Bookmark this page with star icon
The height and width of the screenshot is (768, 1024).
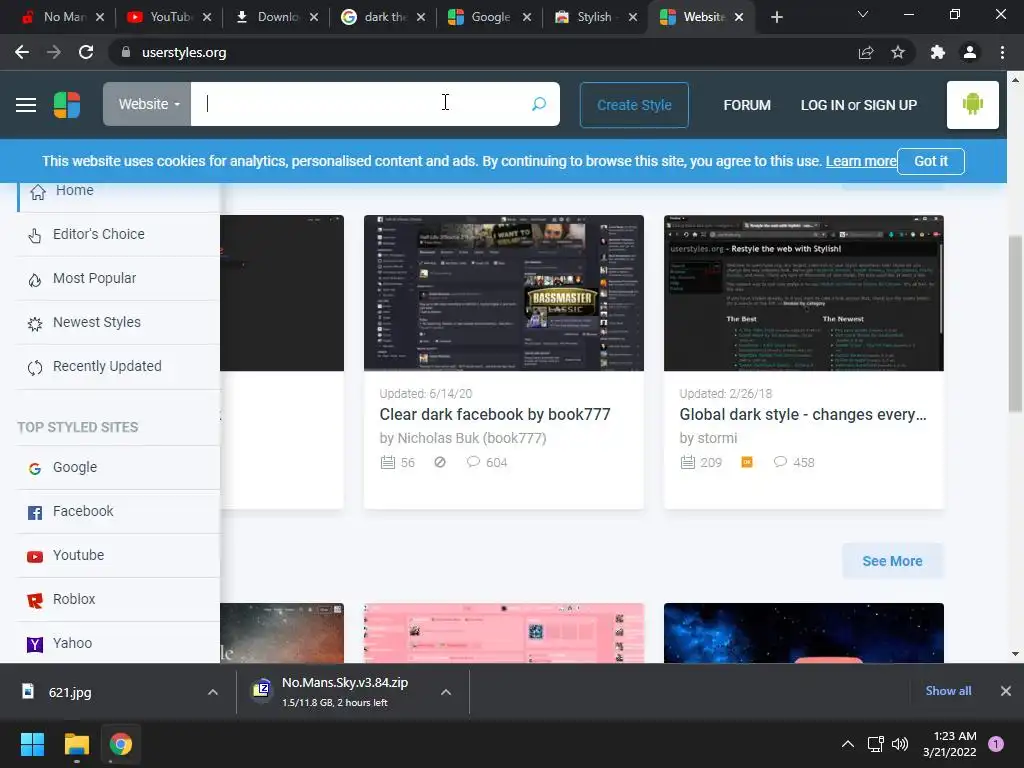click(x=898, y=52)
